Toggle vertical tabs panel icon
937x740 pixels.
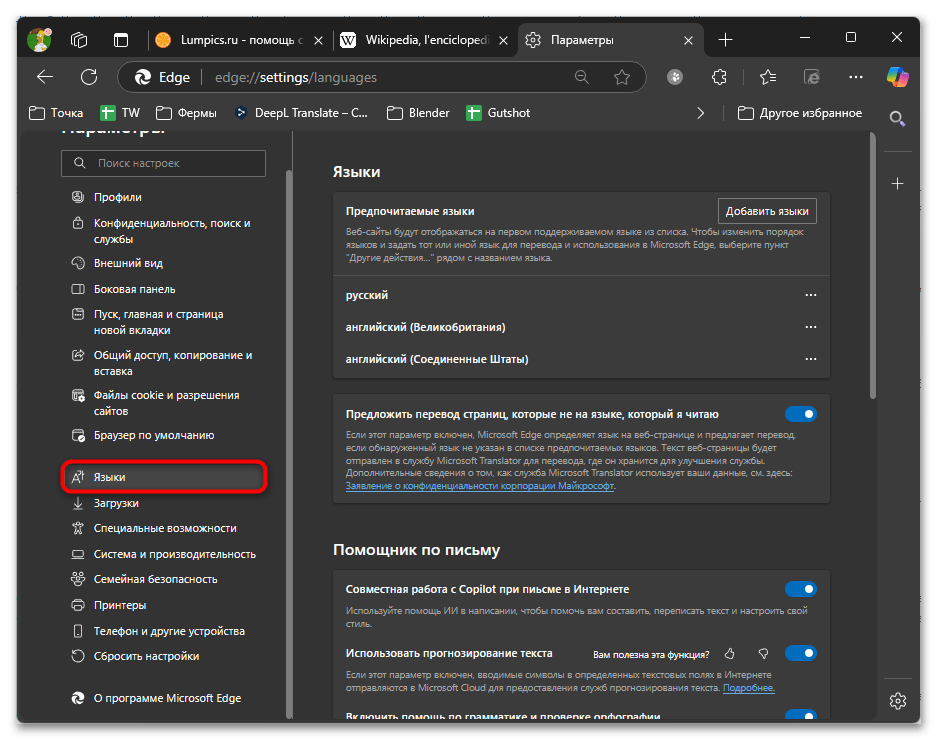click(x=121, y=40)
